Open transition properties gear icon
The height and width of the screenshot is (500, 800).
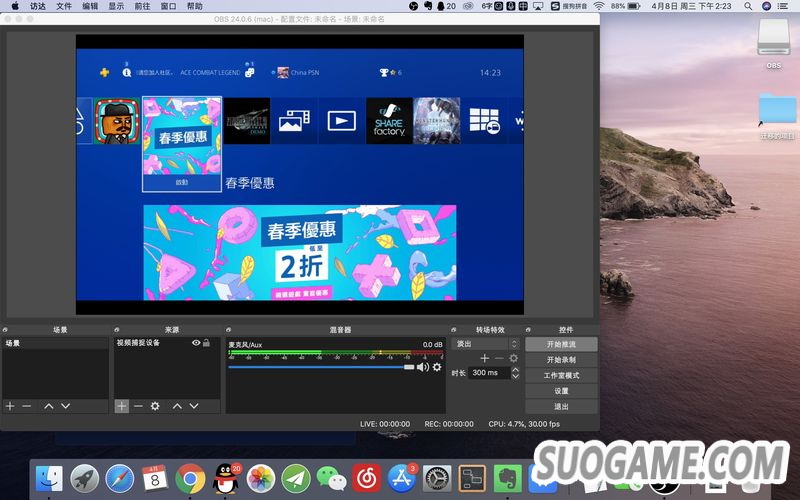513,359
